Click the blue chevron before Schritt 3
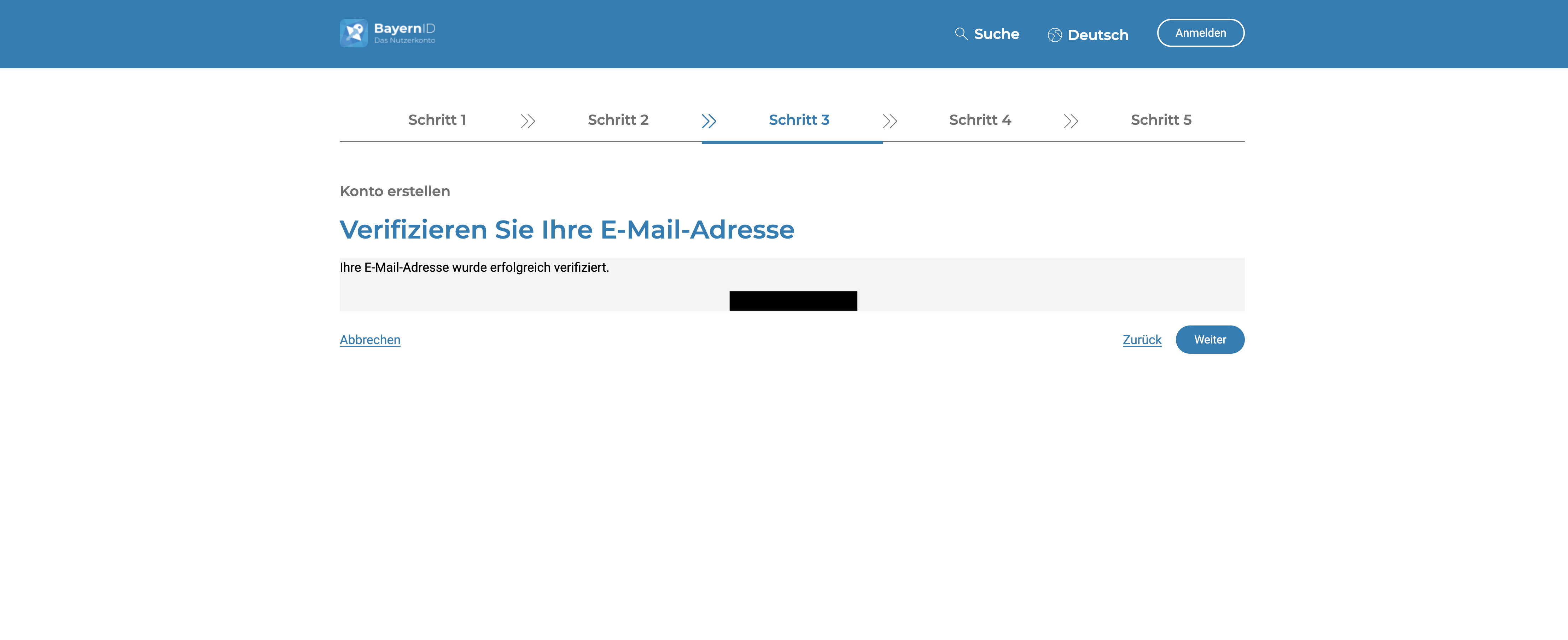This screenshot has width=1568, height=640. pos(709,121)
